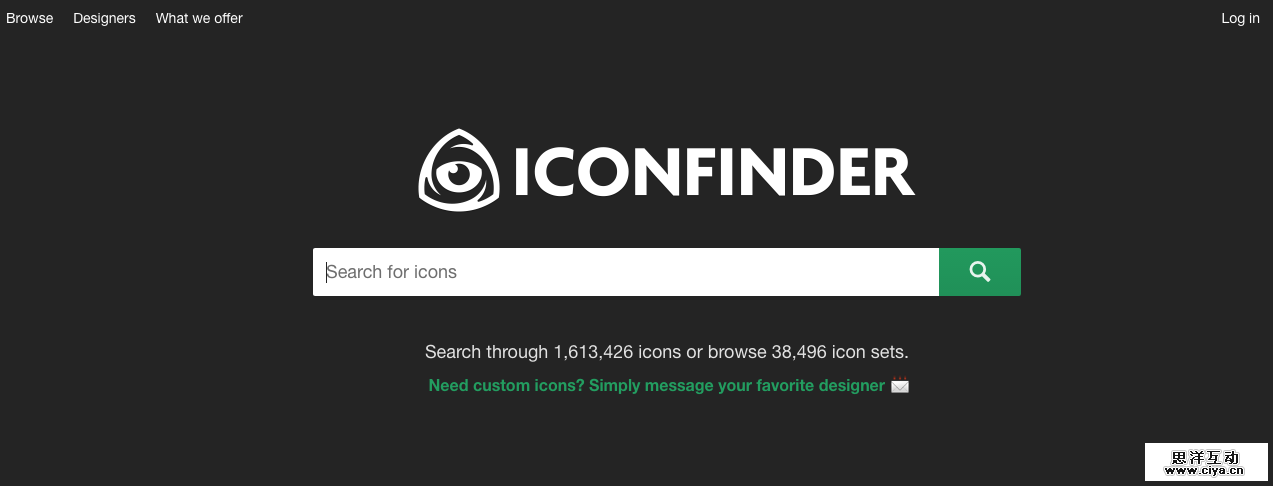Click the www.ciya.cn watermark URL
The height and width of the screenshot is (486, 1273).
1205,470
